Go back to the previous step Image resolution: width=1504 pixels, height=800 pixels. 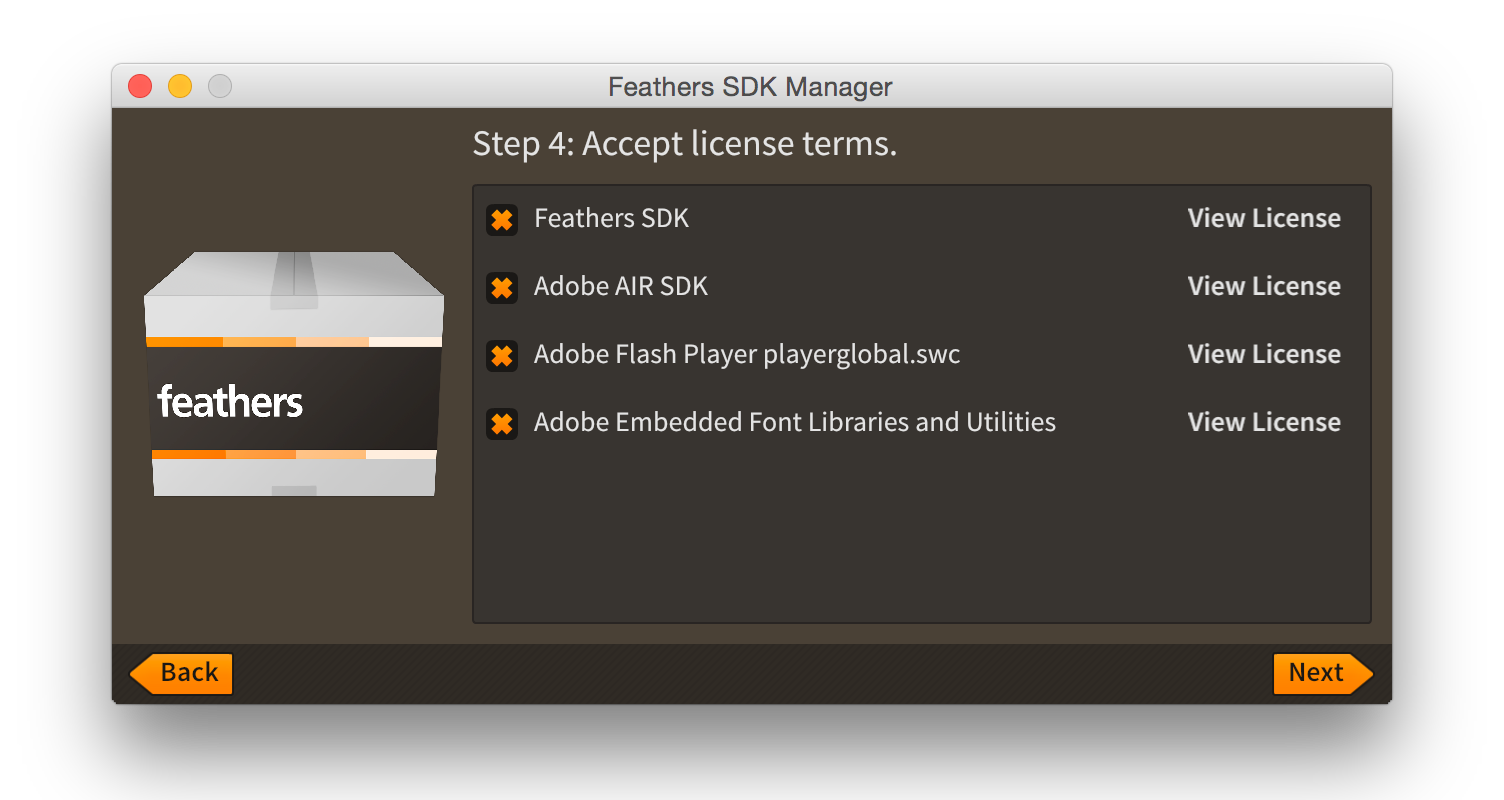tap(181, 673)
